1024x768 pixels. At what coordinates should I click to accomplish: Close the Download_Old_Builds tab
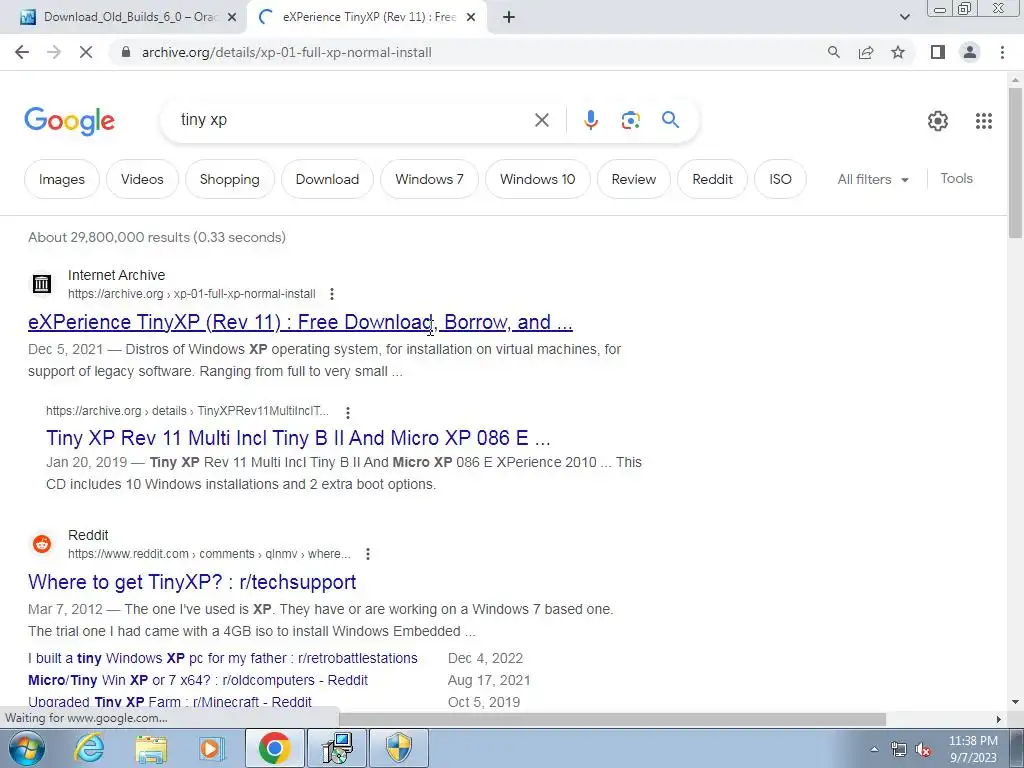point(232,18)
